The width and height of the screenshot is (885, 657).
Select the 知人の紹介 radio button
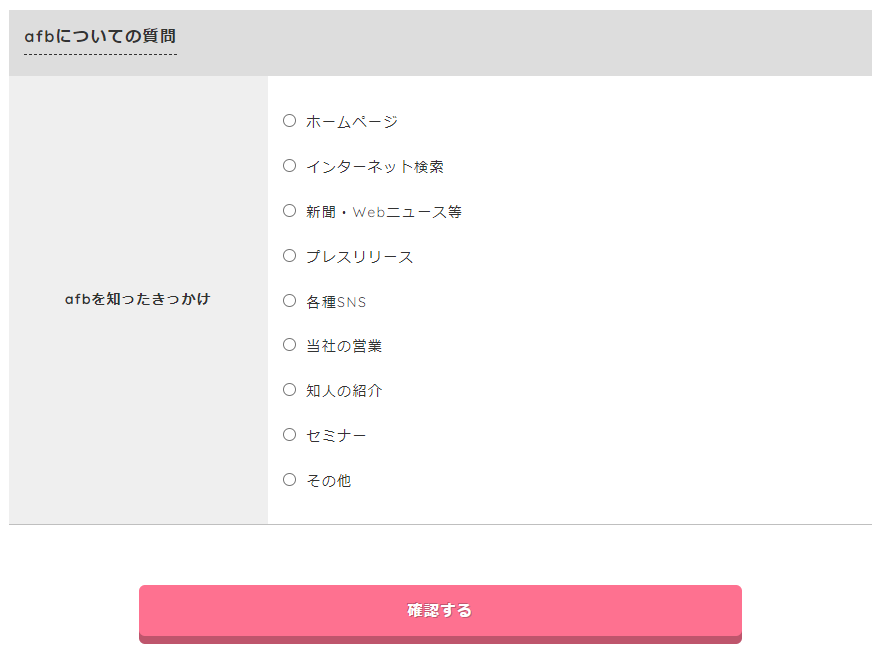[289, 390]
